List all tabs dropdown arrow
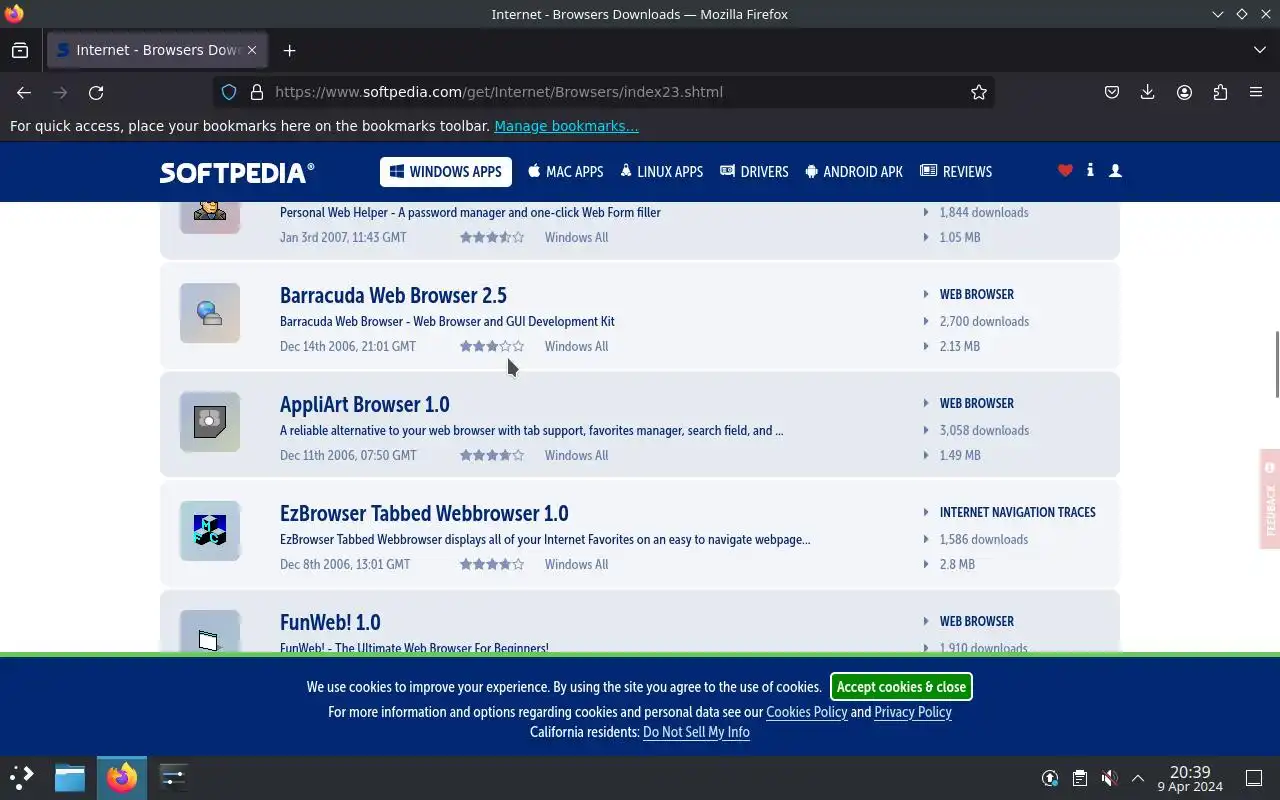Image resolution: width=1280 pixels, height=800 pixels. [1259, 50]
